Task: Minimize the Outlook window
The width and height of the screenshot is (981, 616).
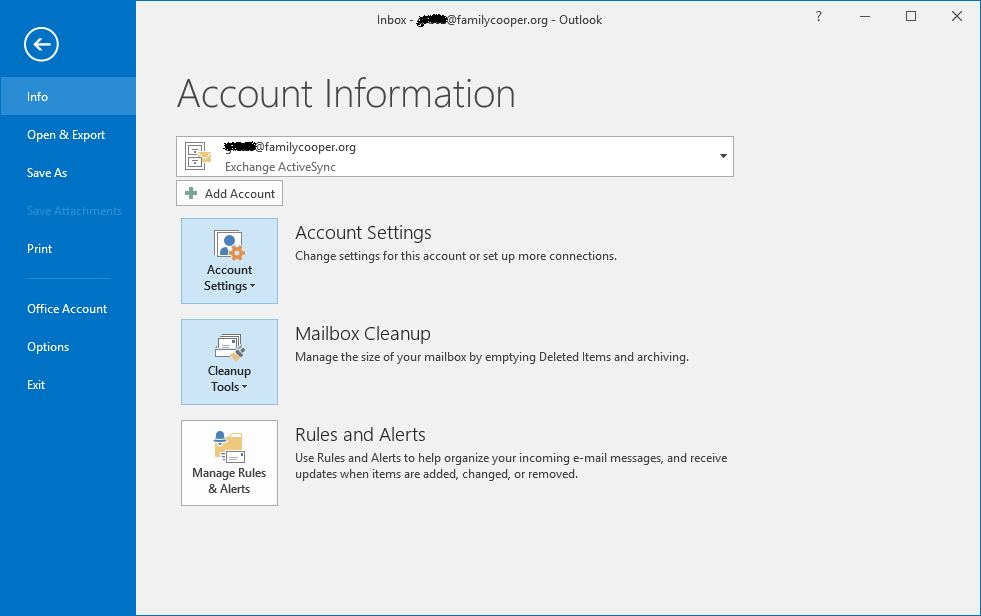Action: (x=865, y=16)
